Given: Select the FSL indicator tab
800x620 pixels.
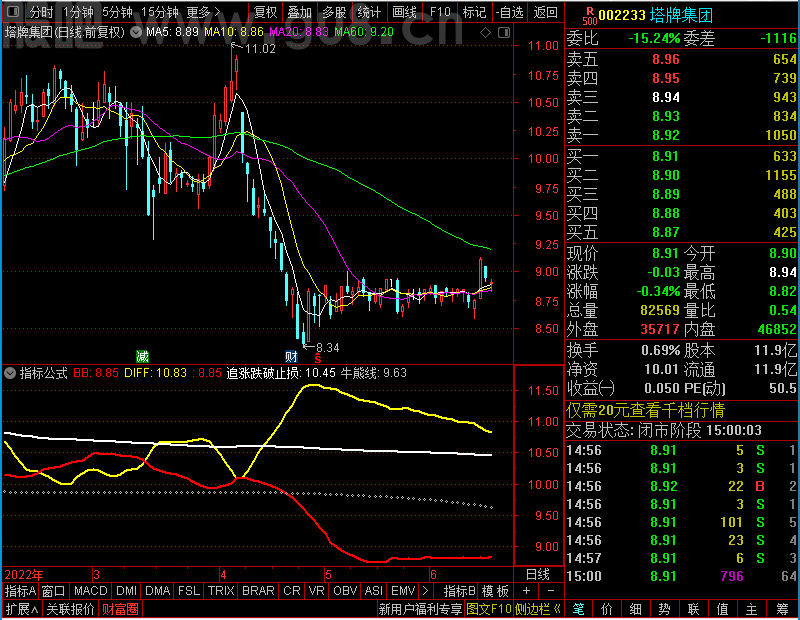Looking at the screenshot, I should tap(189, 591).
